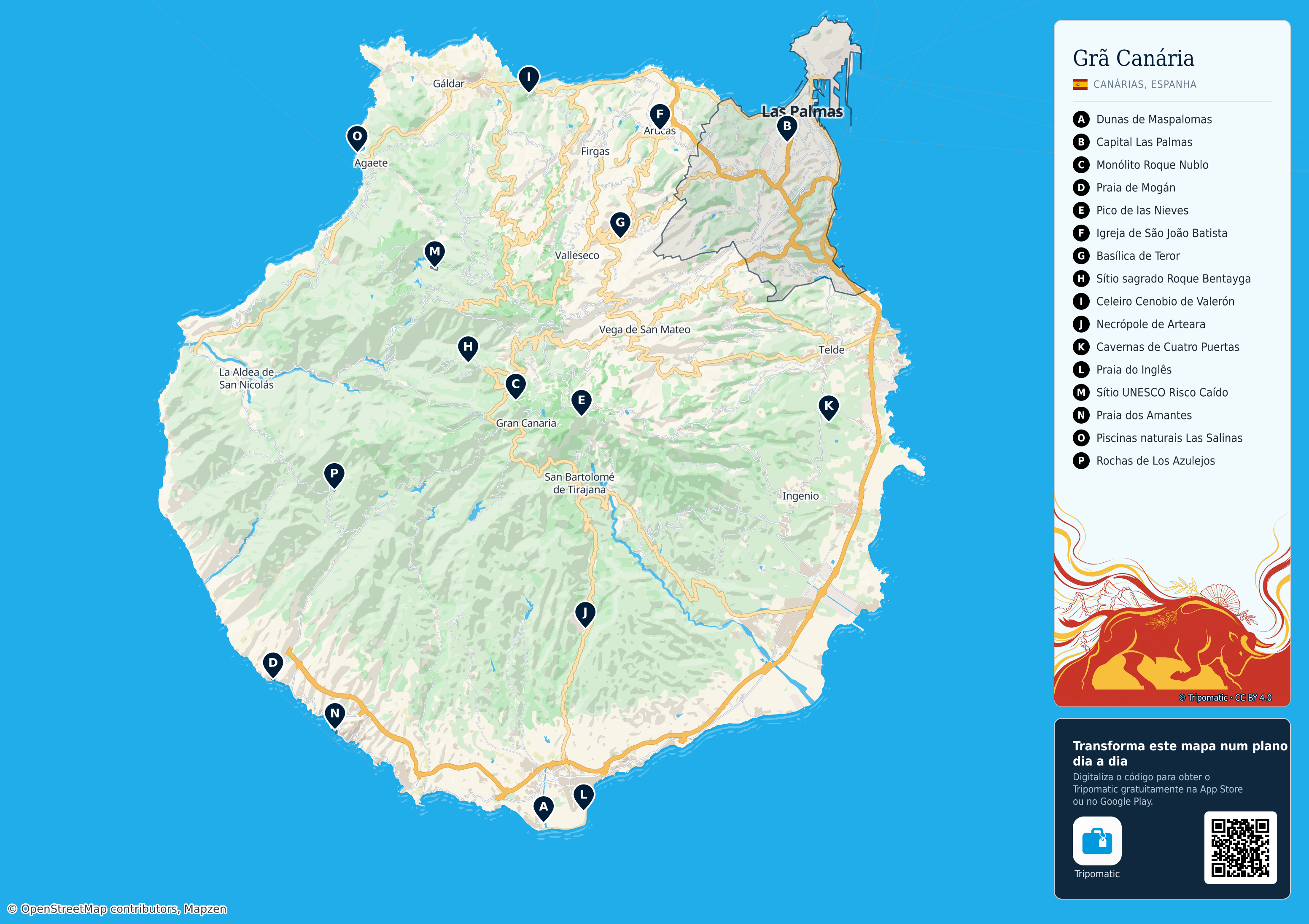
Task: Click the Tripomatic label under app icon
Action: tap(1097, 874)
